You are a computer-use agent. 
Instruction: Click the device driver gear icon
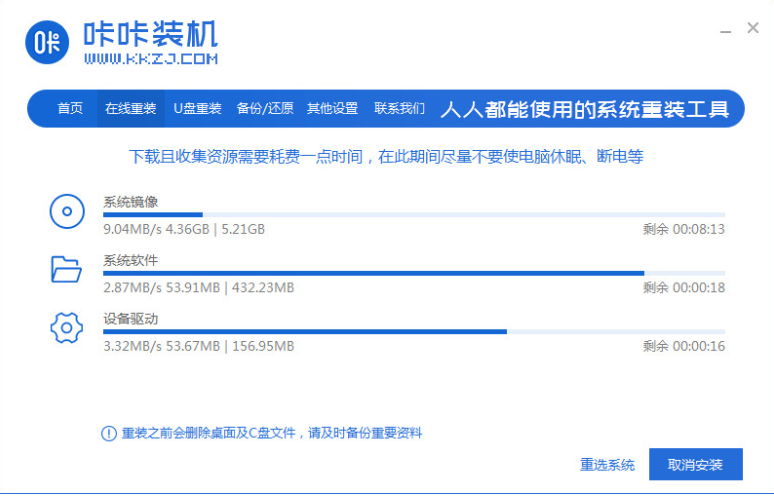(x=66, y=327)
